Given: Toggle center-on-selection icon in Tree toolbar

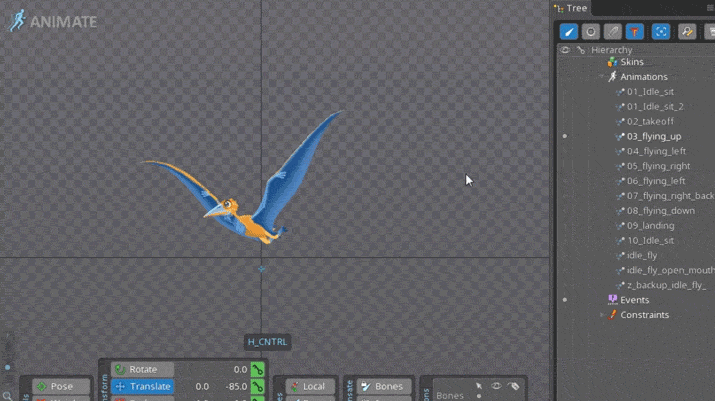Looking at the screenshot, I should (x=661, y=32).
